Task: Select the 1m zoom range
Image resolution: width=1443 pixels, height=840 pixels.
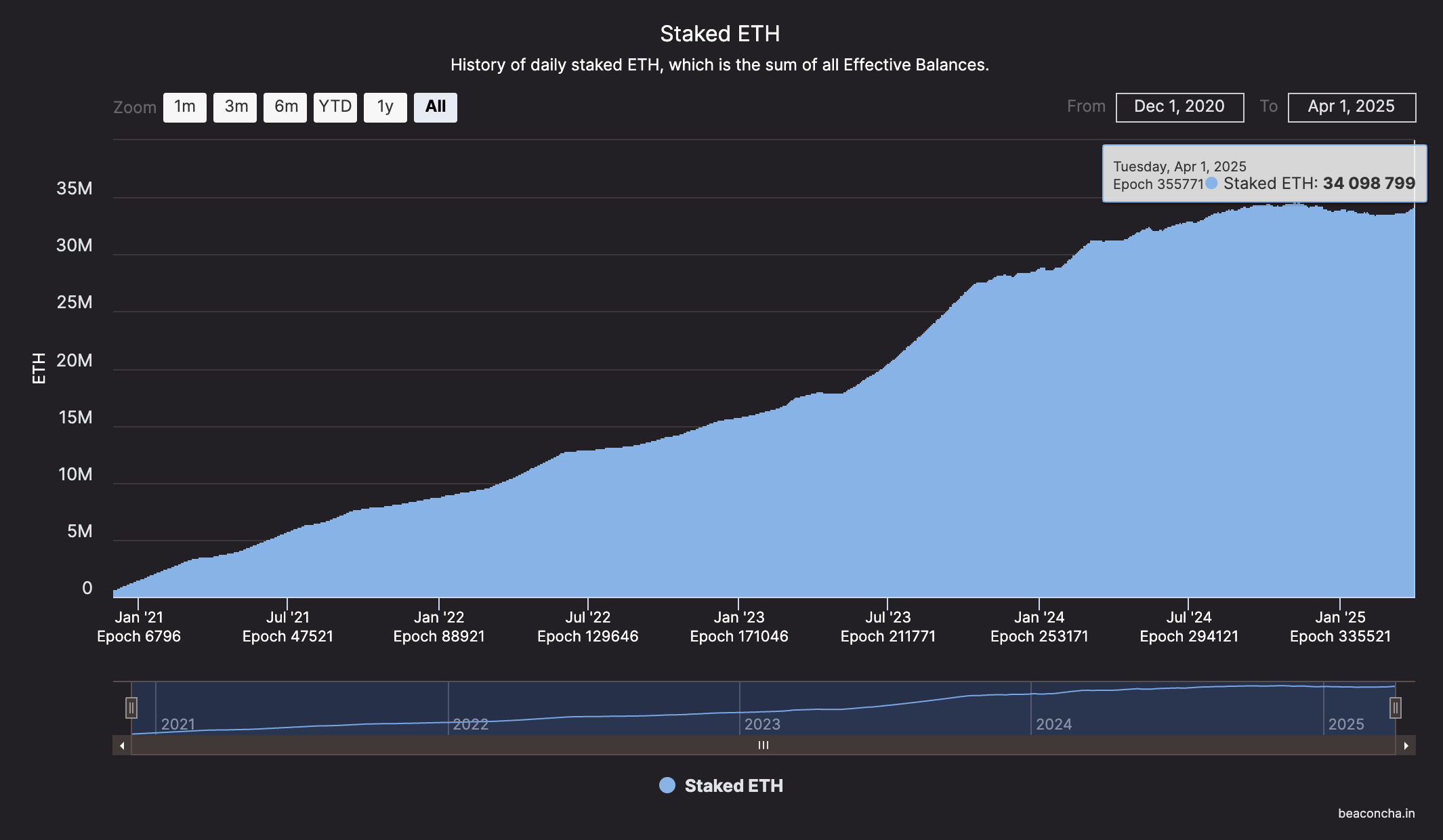Action: [185, 107]
